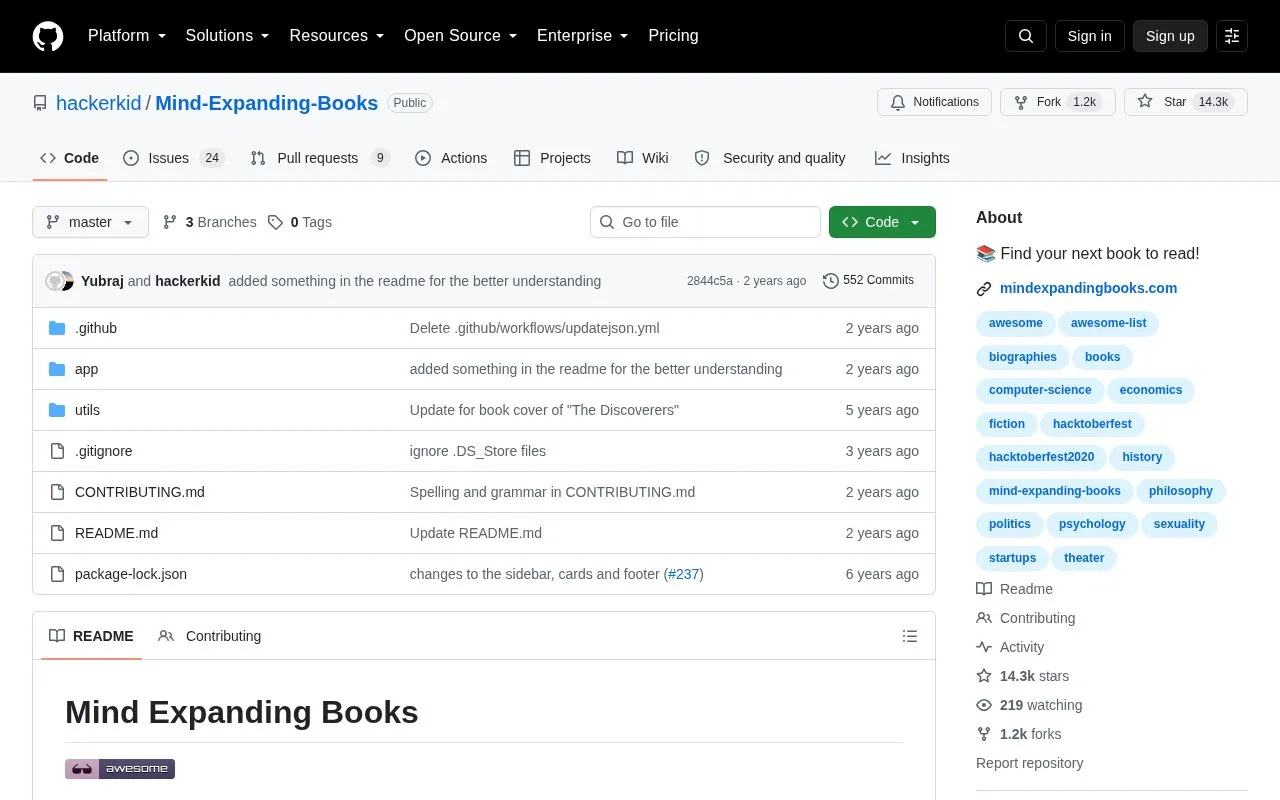
Task: Expand the Open Source menu dropdown
Action: [x=461, y=36]
